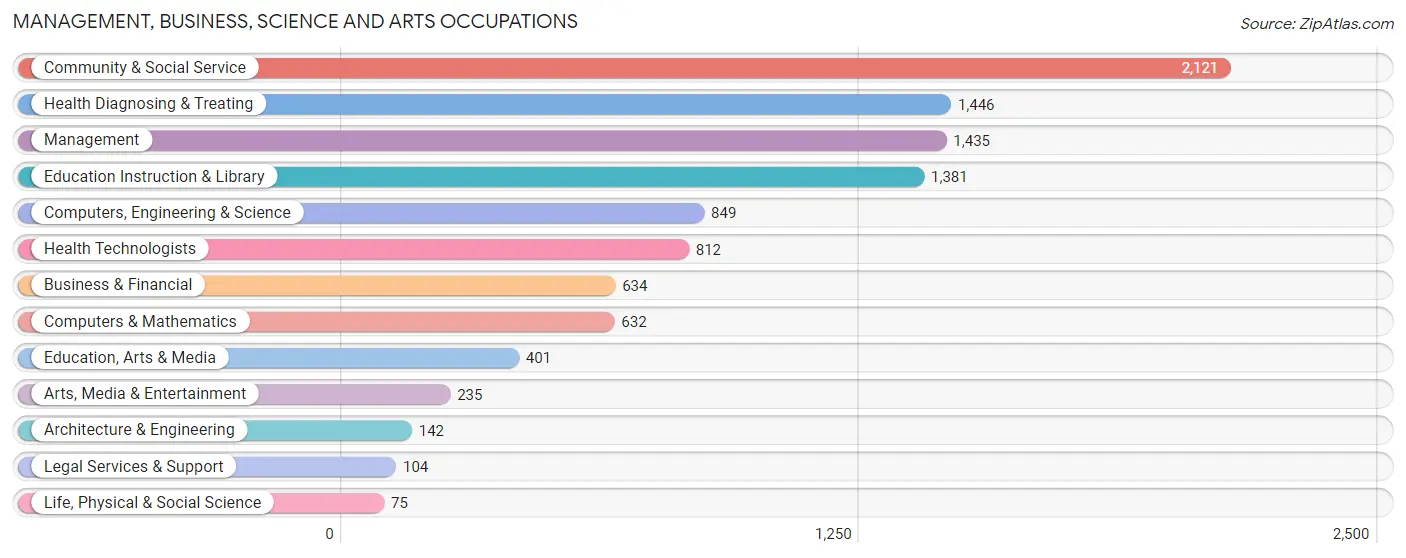Click the Business & Financial label
The width and height of the screenshot is (1406, 558).
coord(118,285)
